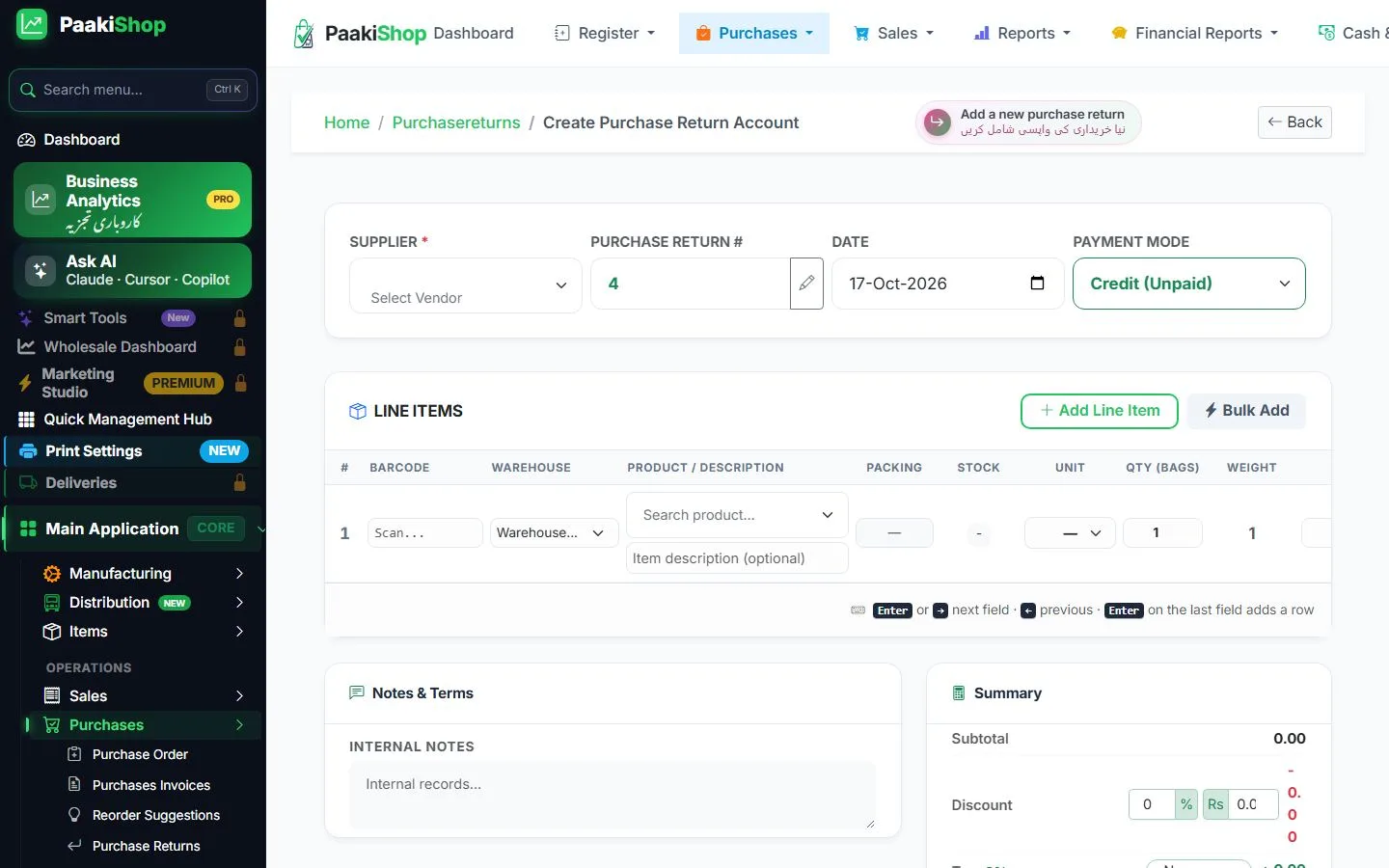Screen dimensions: 1389x868
Task: Click the Print Settings printer icon
Action: click(28, 451)
